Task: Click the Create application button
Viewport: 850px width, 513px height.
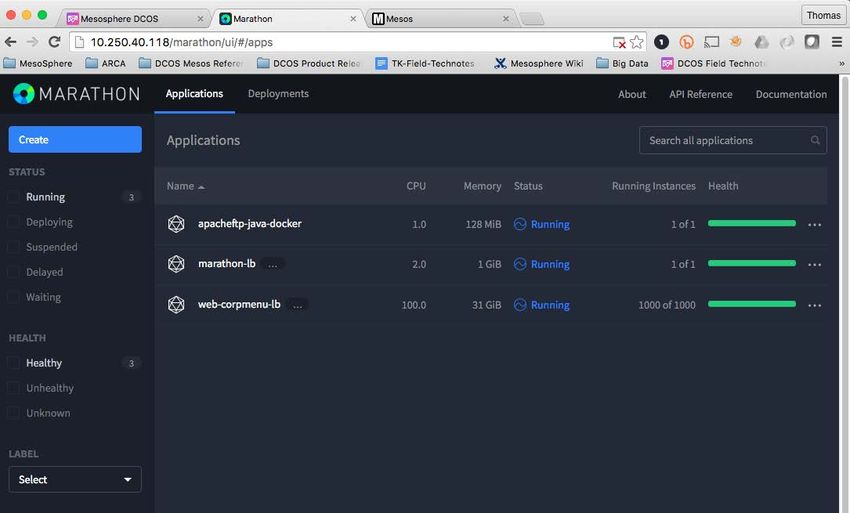Action: click(x=75, y=139)
